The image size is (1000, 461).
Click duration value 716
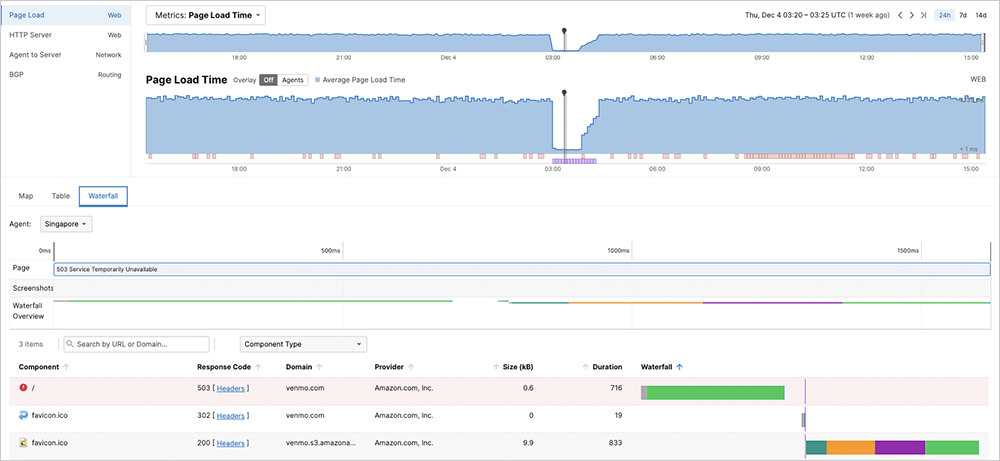click(616, 388)
